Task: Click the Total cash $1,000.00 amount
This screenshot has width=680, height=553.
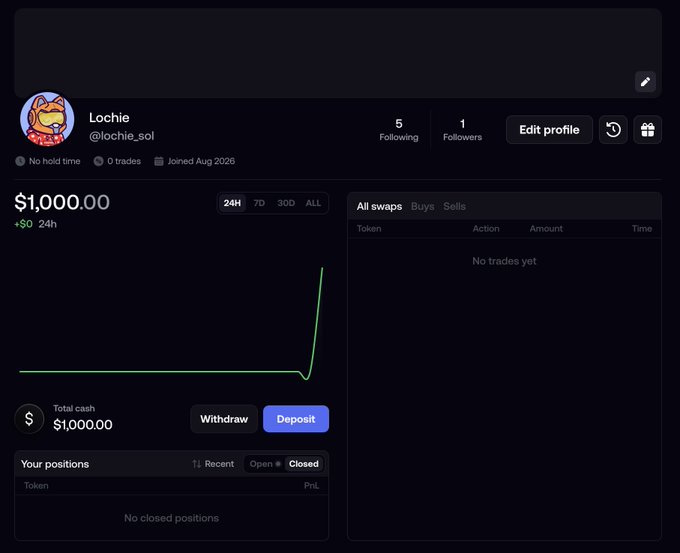Action: coord(83,425)
